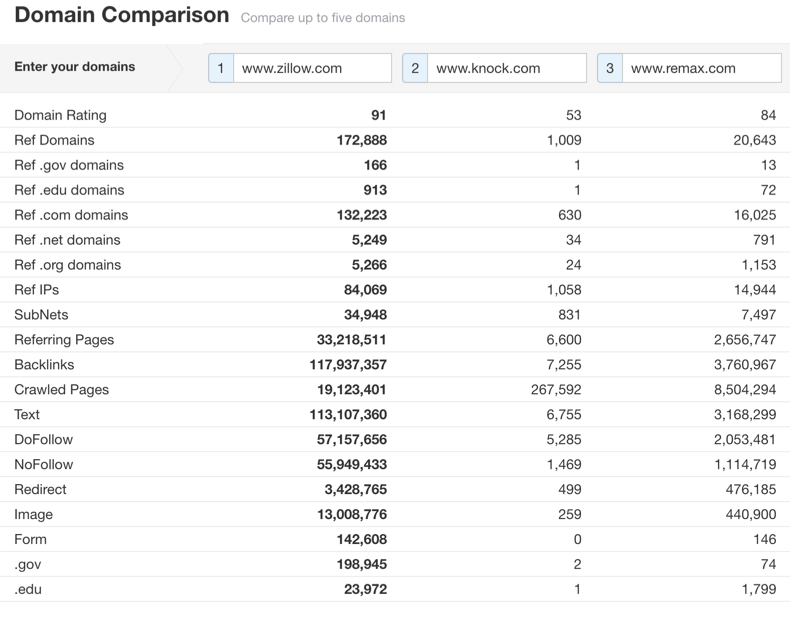Click the Referring Pages row label

64,340
